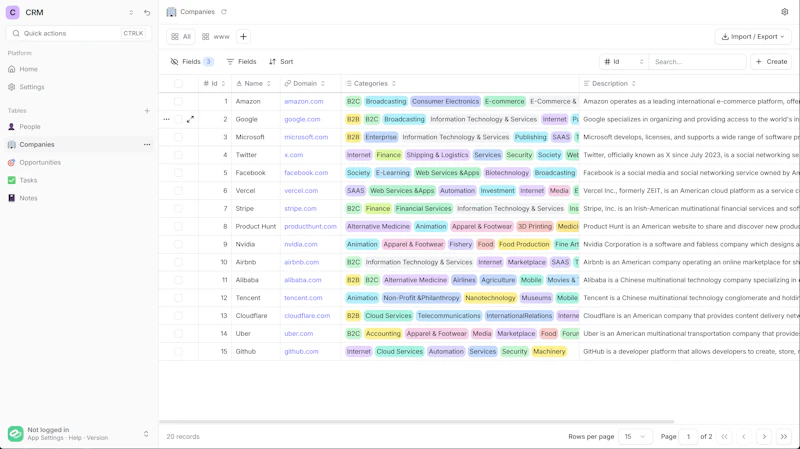Click the app logo near Not logged in
This screenshot has height=449, width=800.
click(15, 434)
